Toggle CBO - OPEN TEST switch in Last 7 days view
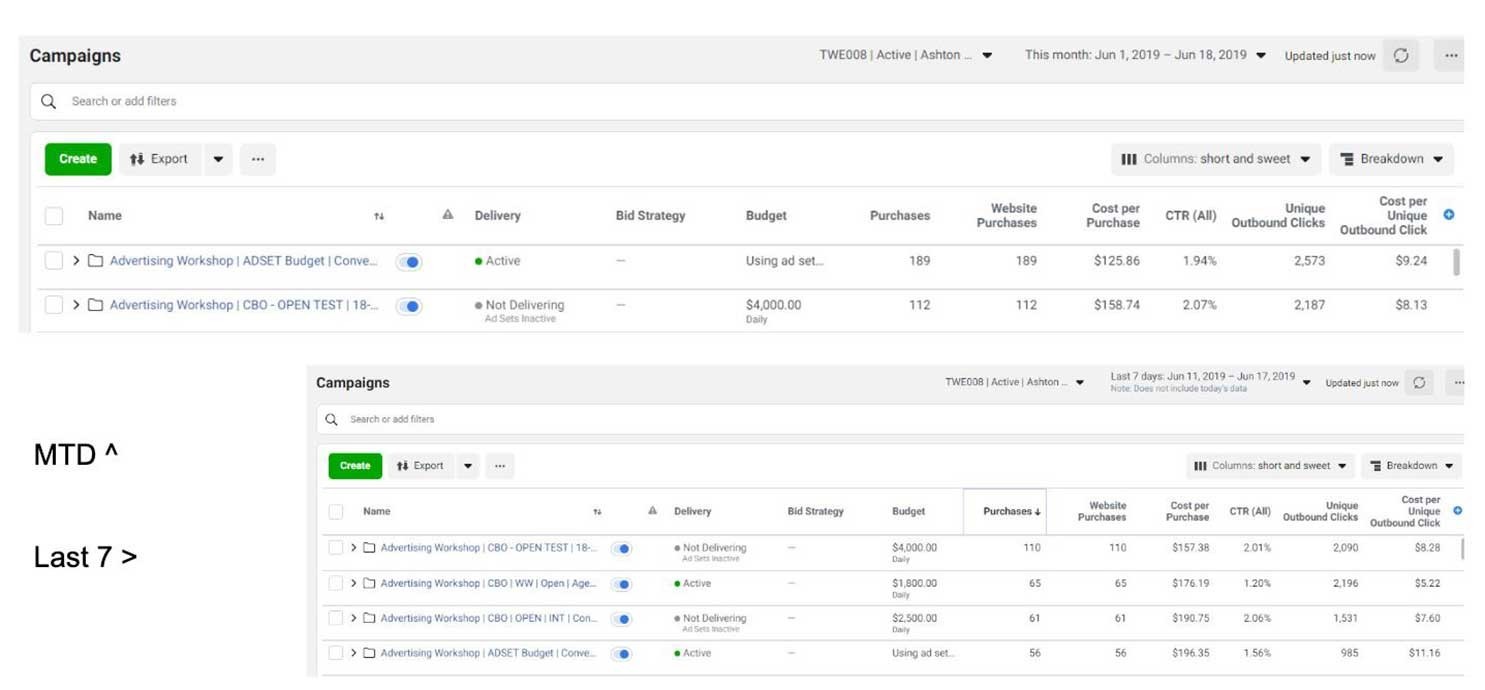The image size is (1485, 690). pos(621,549)
